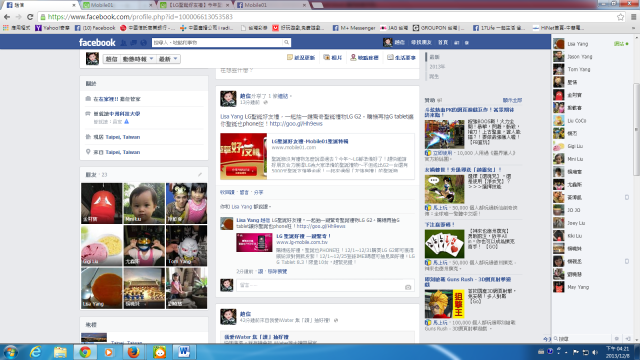Open the LG Mobile01 shared article title
Image resolution: width=640 pixels, height=360 pixels.
click(x=310, y=141)
